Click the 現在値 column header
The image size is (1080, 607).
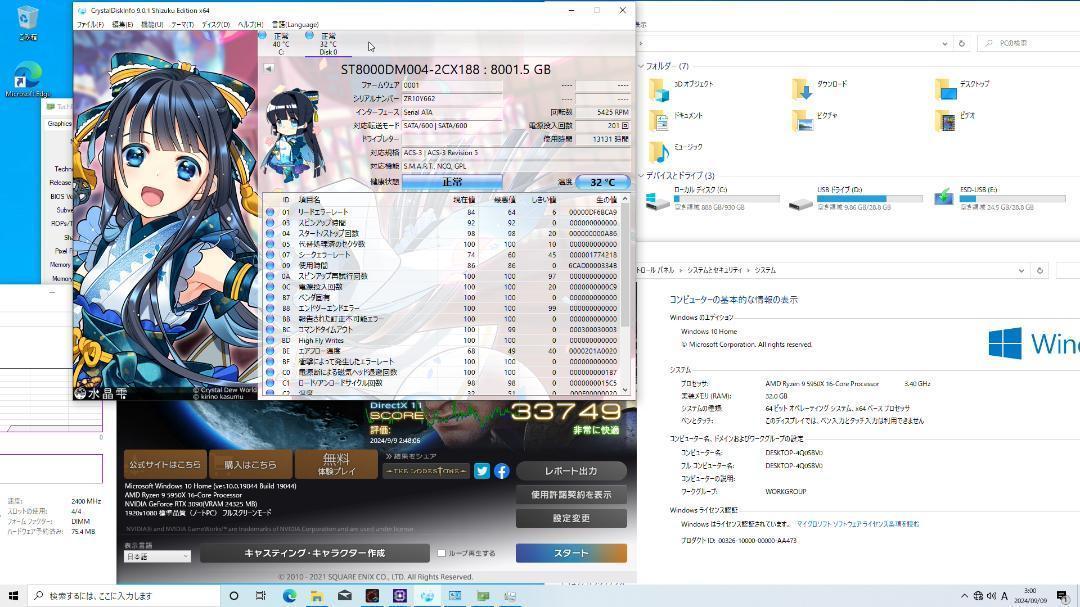[x=464, y=200]
